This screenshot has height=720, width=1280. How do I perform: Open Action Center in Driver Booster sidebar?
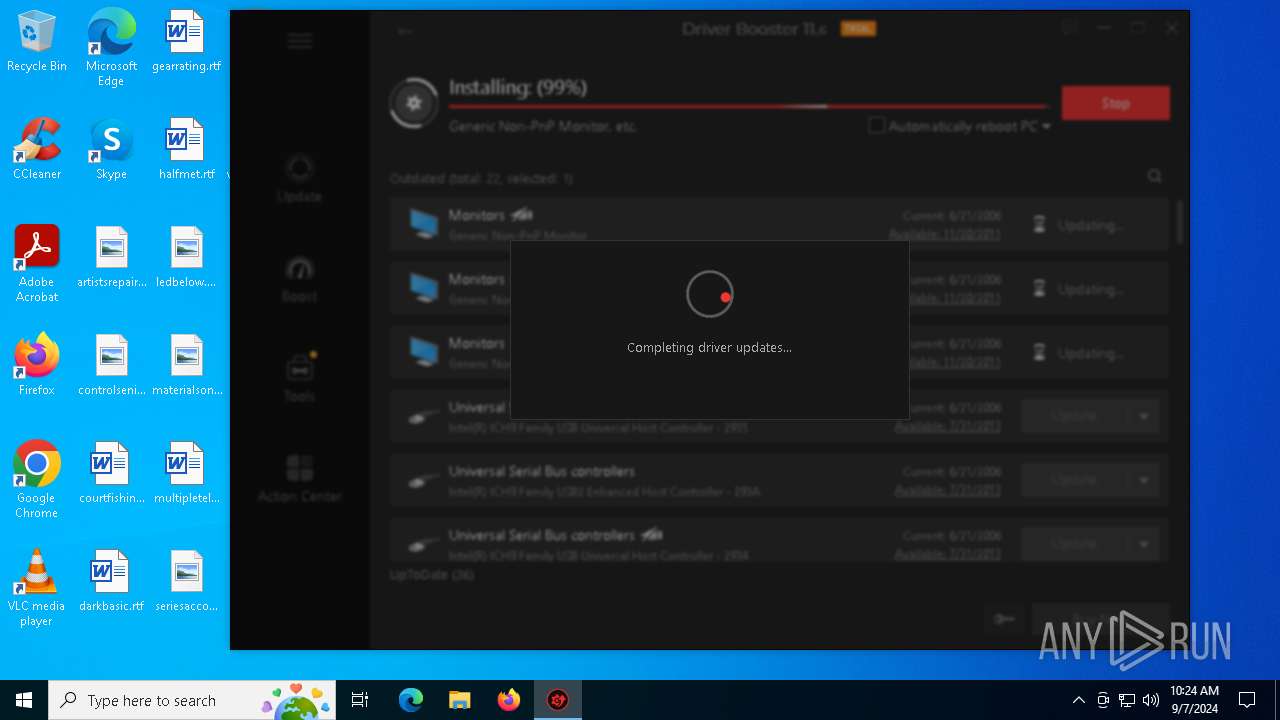point(300,478)
